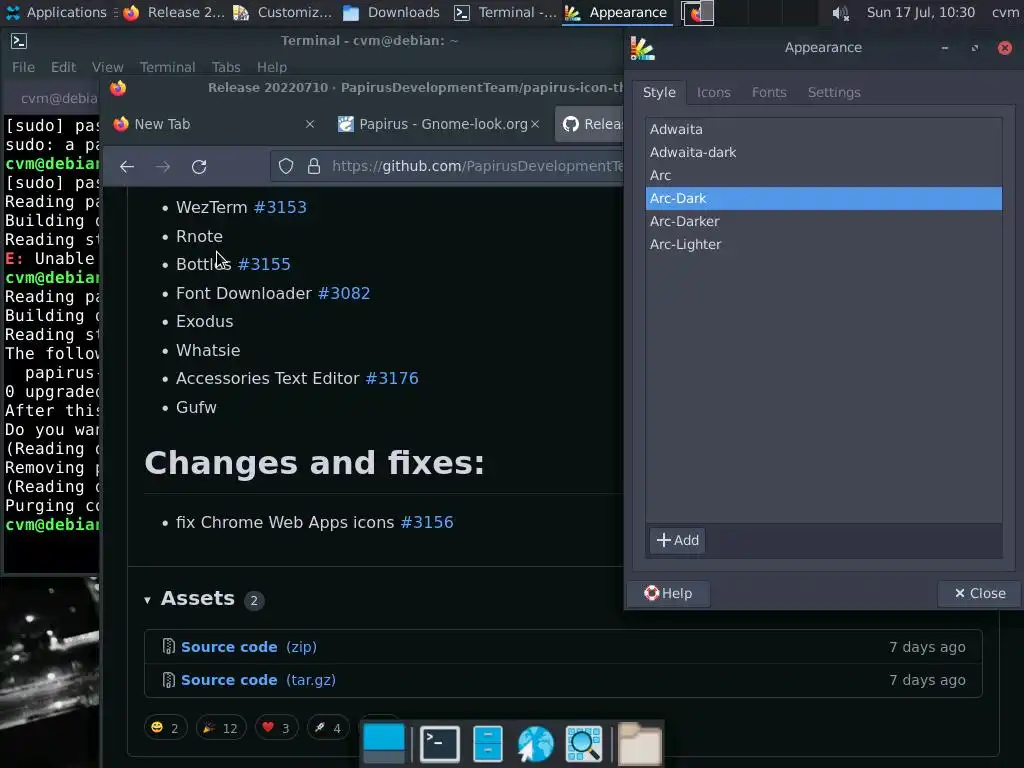Close the Papirus Gnome-look.org tab
The image size is (1024, 768).
tap(535, 124)
